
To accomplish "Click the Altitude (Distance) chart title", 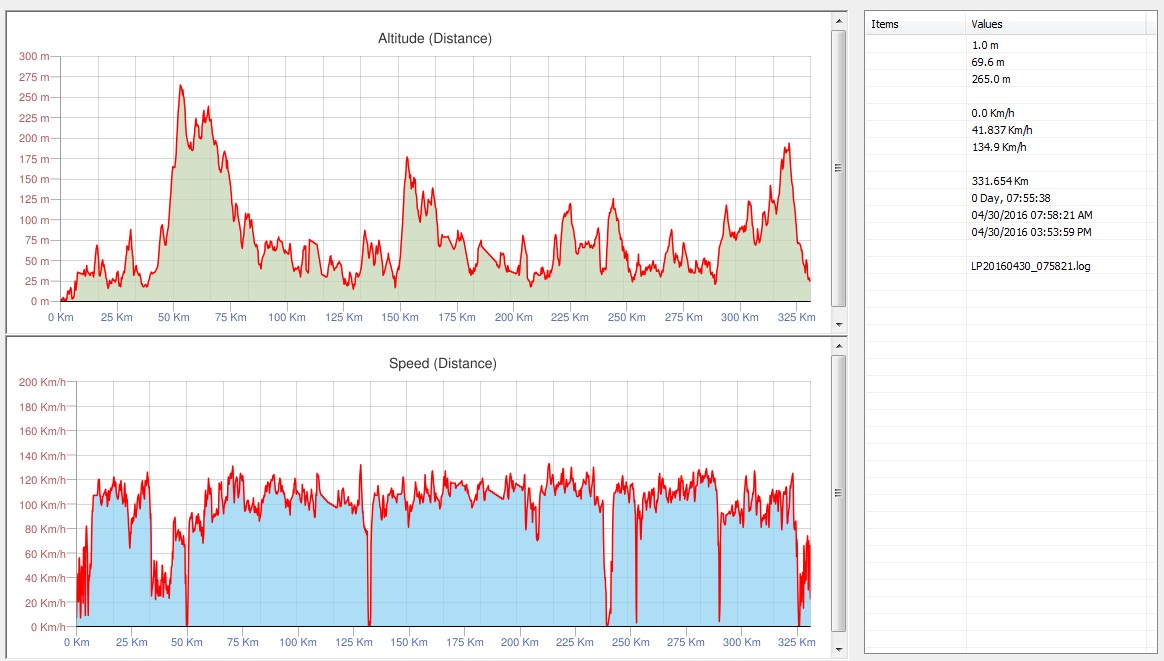I will click(434, 39).
